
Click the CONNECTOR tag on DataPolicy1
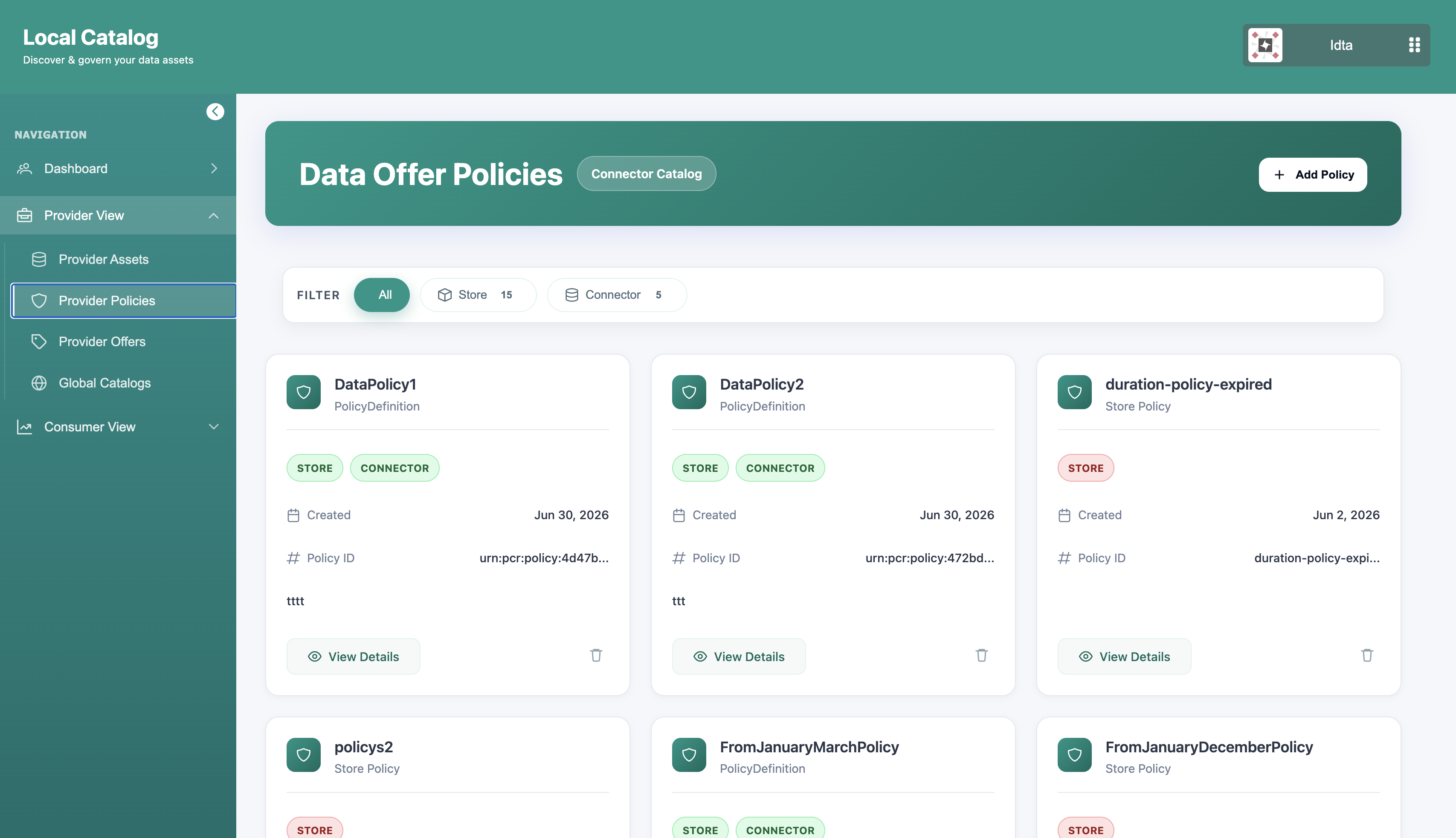pos(395,468)
